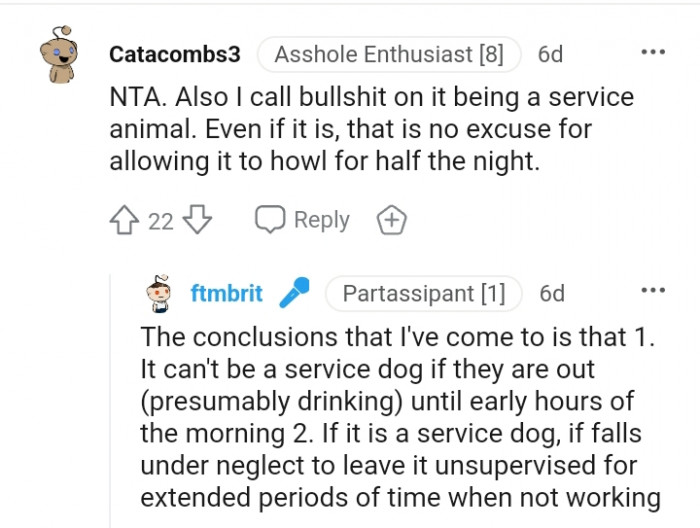The image size is (700, 528).
Task: Click the vote count of 22
Action: tap(161, 221)
